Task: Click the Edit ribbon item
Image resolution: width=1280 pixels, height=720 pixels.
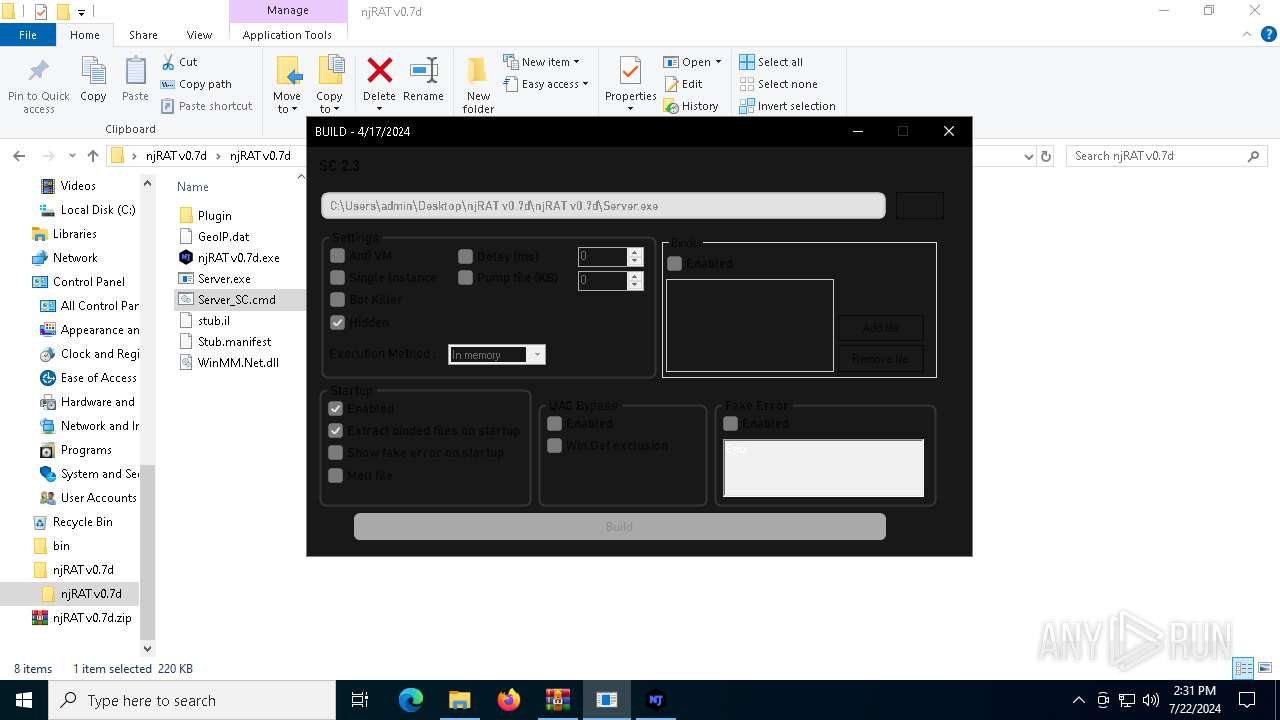Action: tap(683, 84)
